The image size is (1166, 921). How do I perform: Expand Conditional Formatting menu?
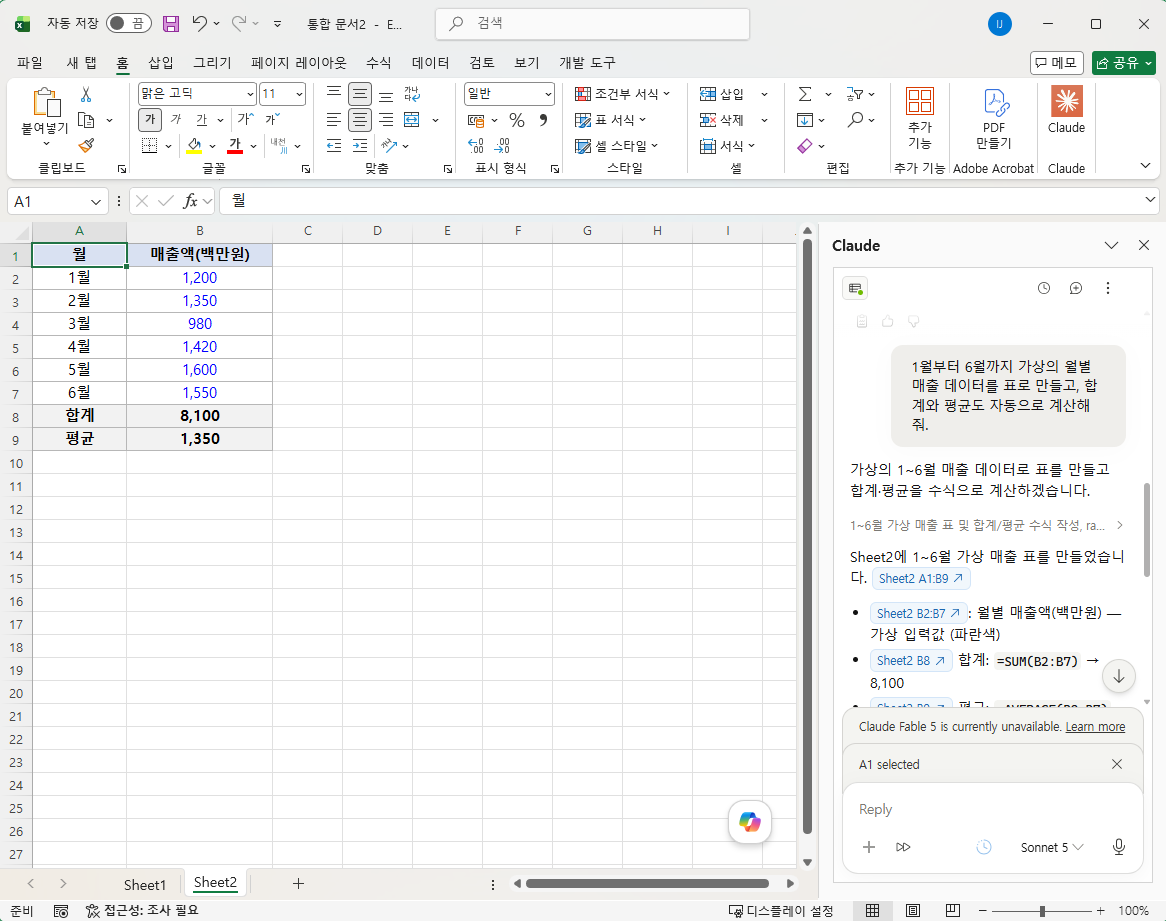click(x=622, y=94)
